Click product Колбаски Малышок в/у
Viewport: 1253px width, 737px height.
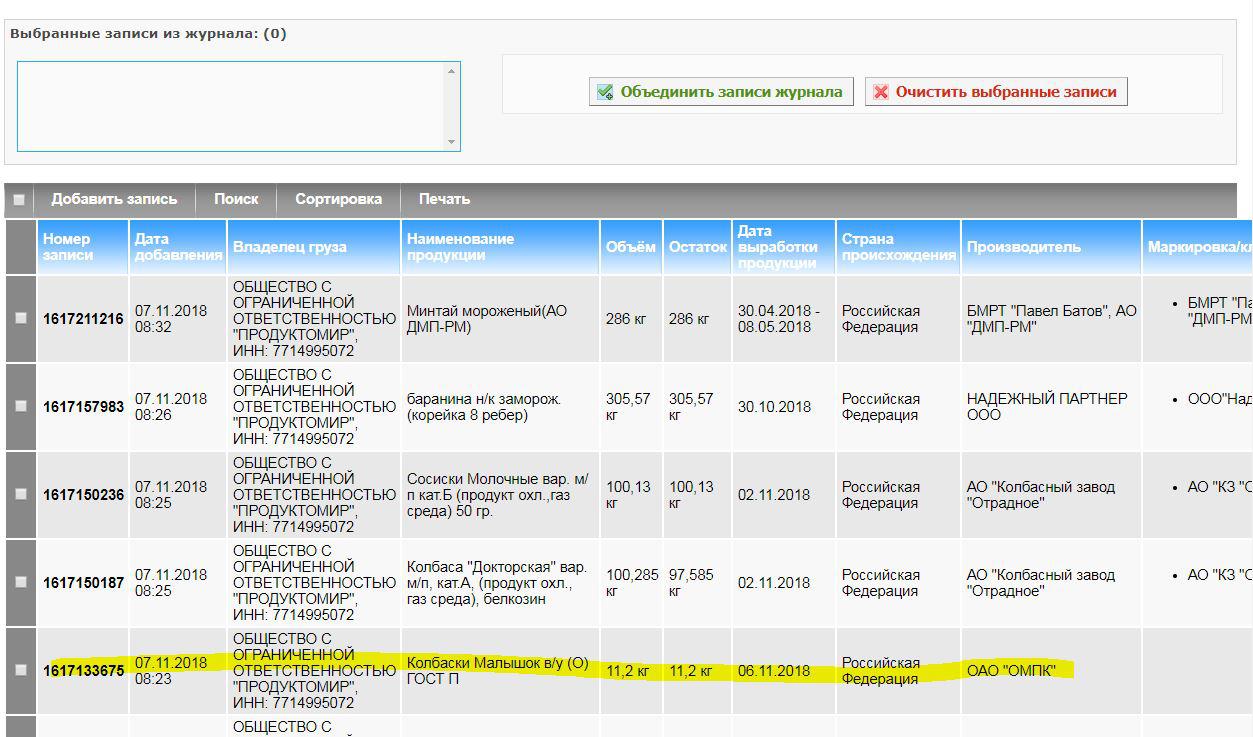click(497, 670)
